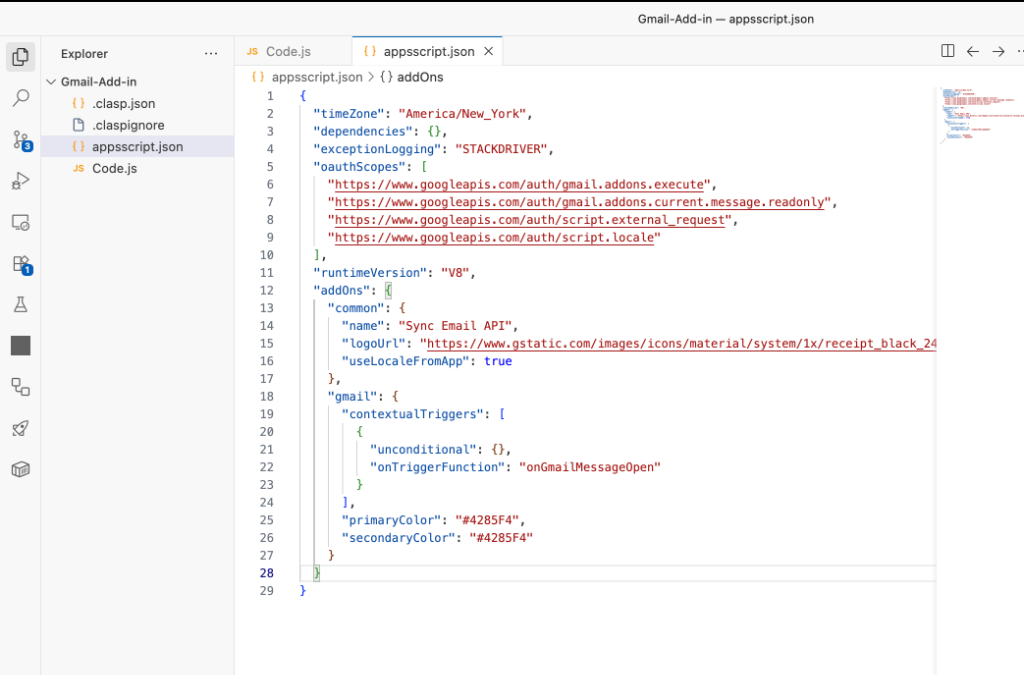Click the "America/New_York" value

(462, 114)
